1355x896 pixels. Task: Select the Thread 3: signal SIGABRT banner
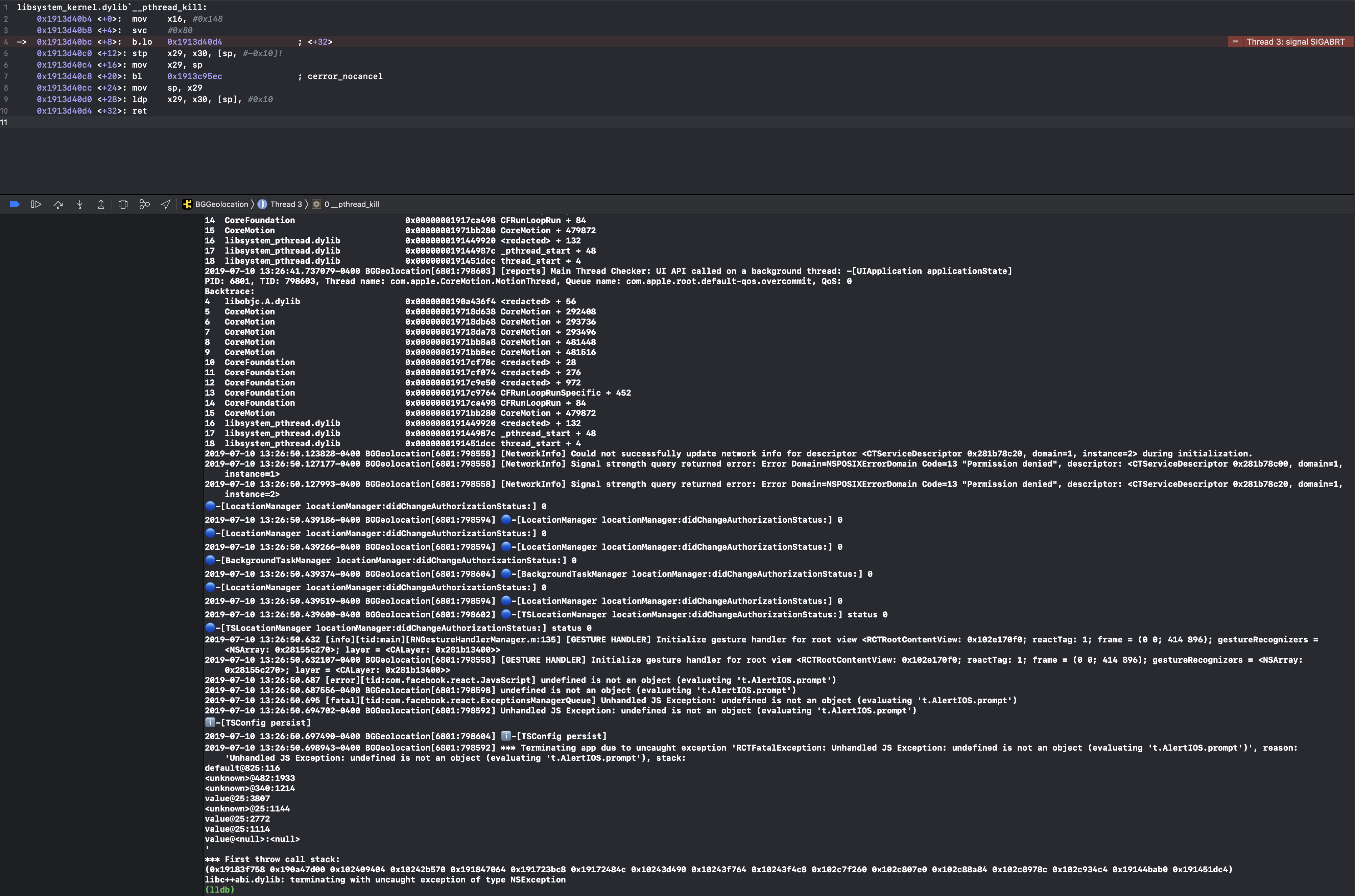point(1297,42)
